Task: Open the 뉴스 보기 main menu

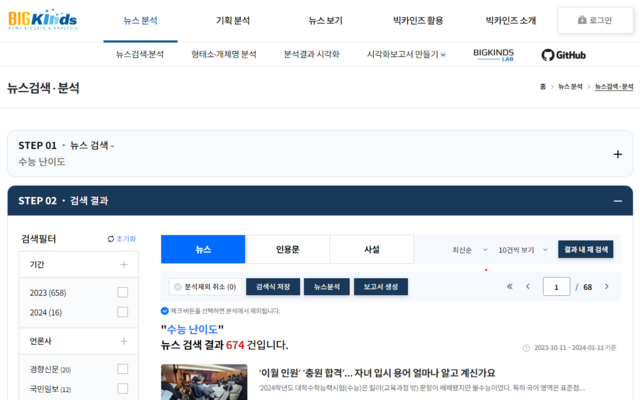Action: [325, 20]
